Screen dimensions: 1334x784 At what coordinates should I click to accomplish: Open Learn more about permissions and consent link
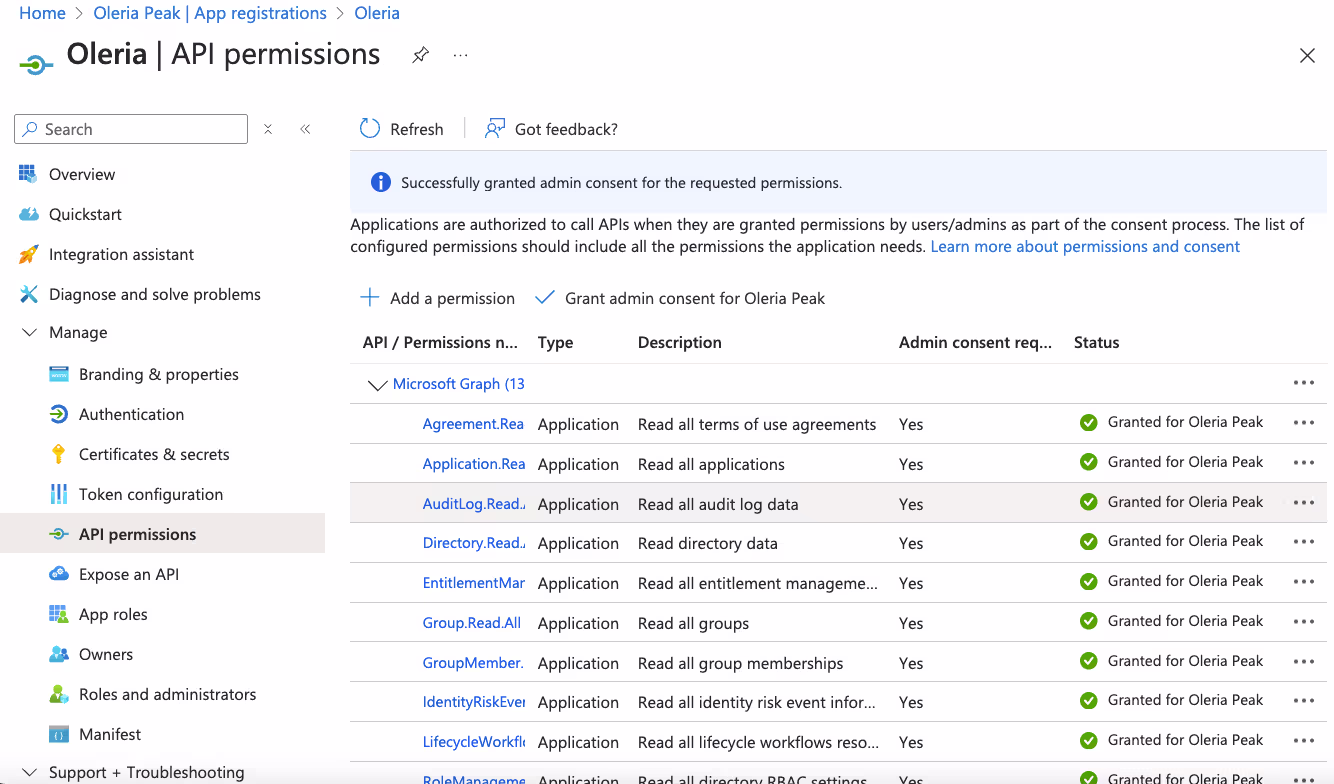coord(1085,247)
